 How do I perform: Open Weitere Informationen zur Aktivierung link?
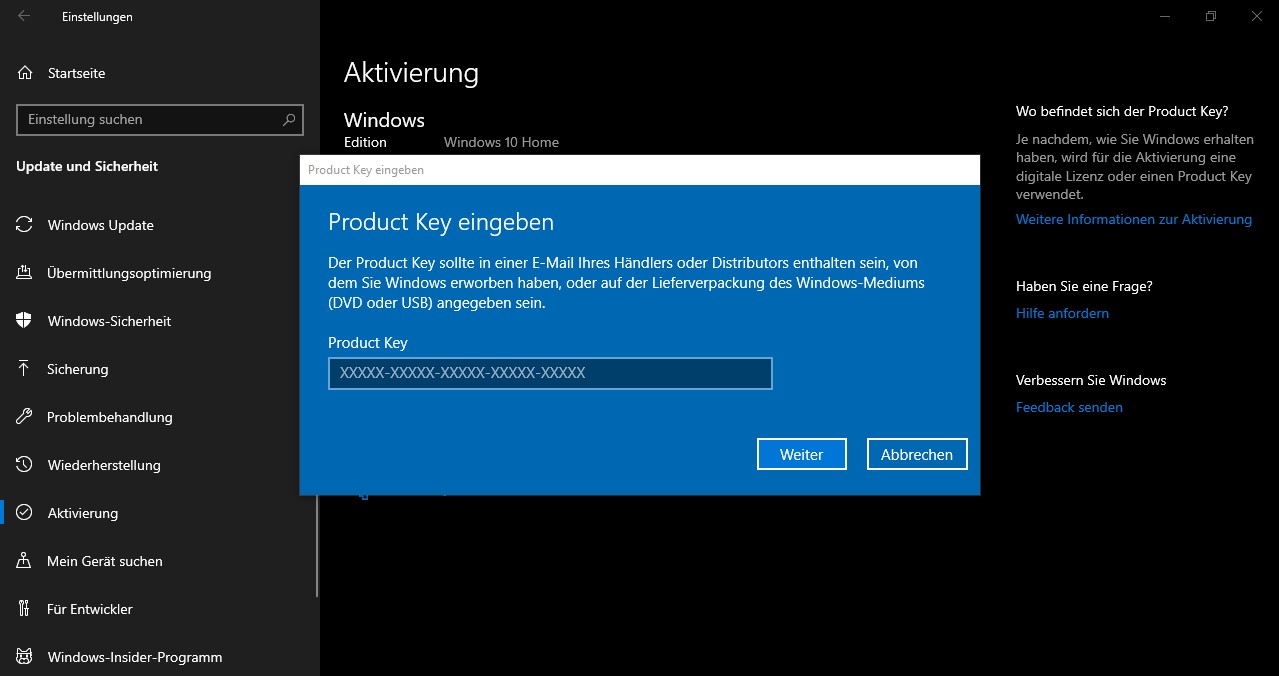point(1133,219)
